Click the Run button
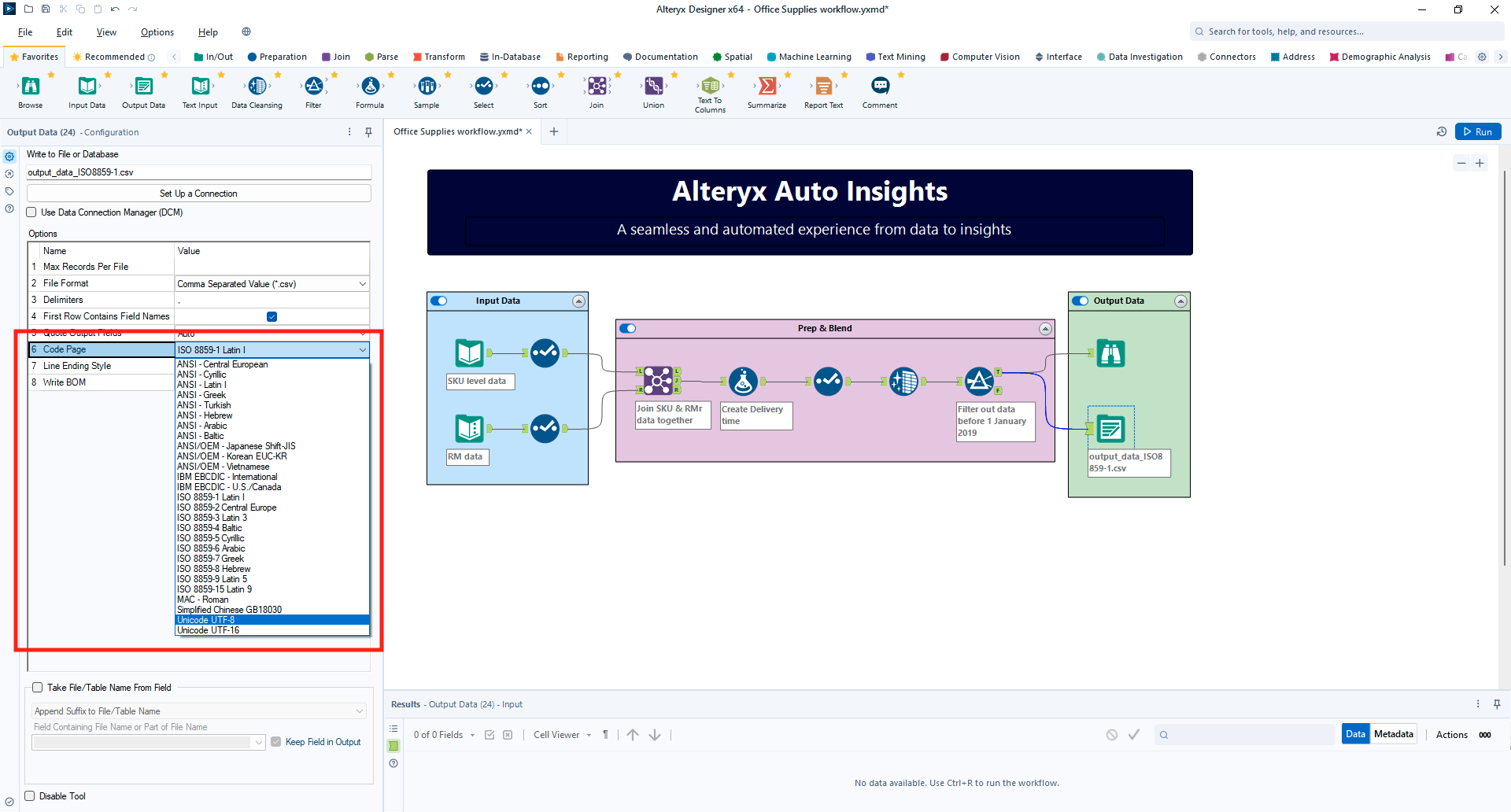This screenshot has width=1511, height=812. pos(1477,132)
